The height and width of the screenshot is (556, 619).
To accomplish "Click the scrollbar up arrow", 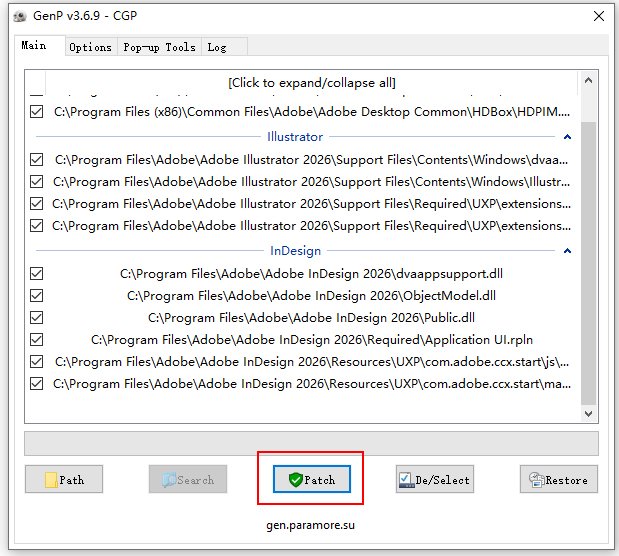I will [x=588, y=81].
